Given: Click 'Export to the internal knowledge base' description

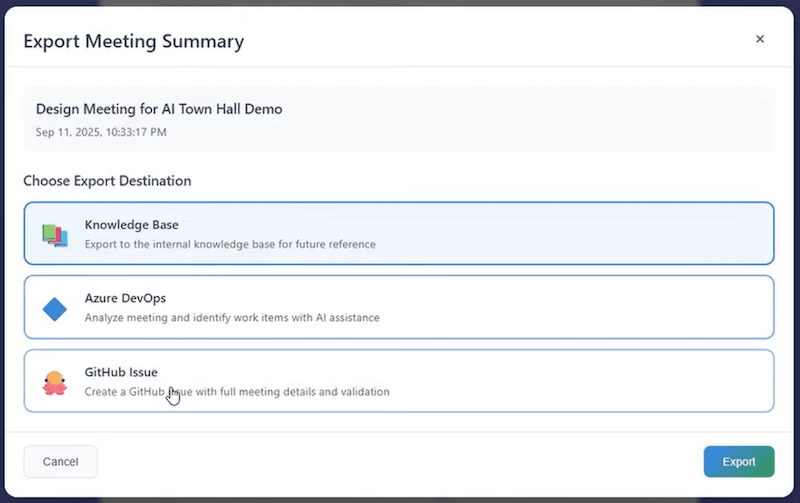Looking at the screenshot, I should tap(230, 244).
